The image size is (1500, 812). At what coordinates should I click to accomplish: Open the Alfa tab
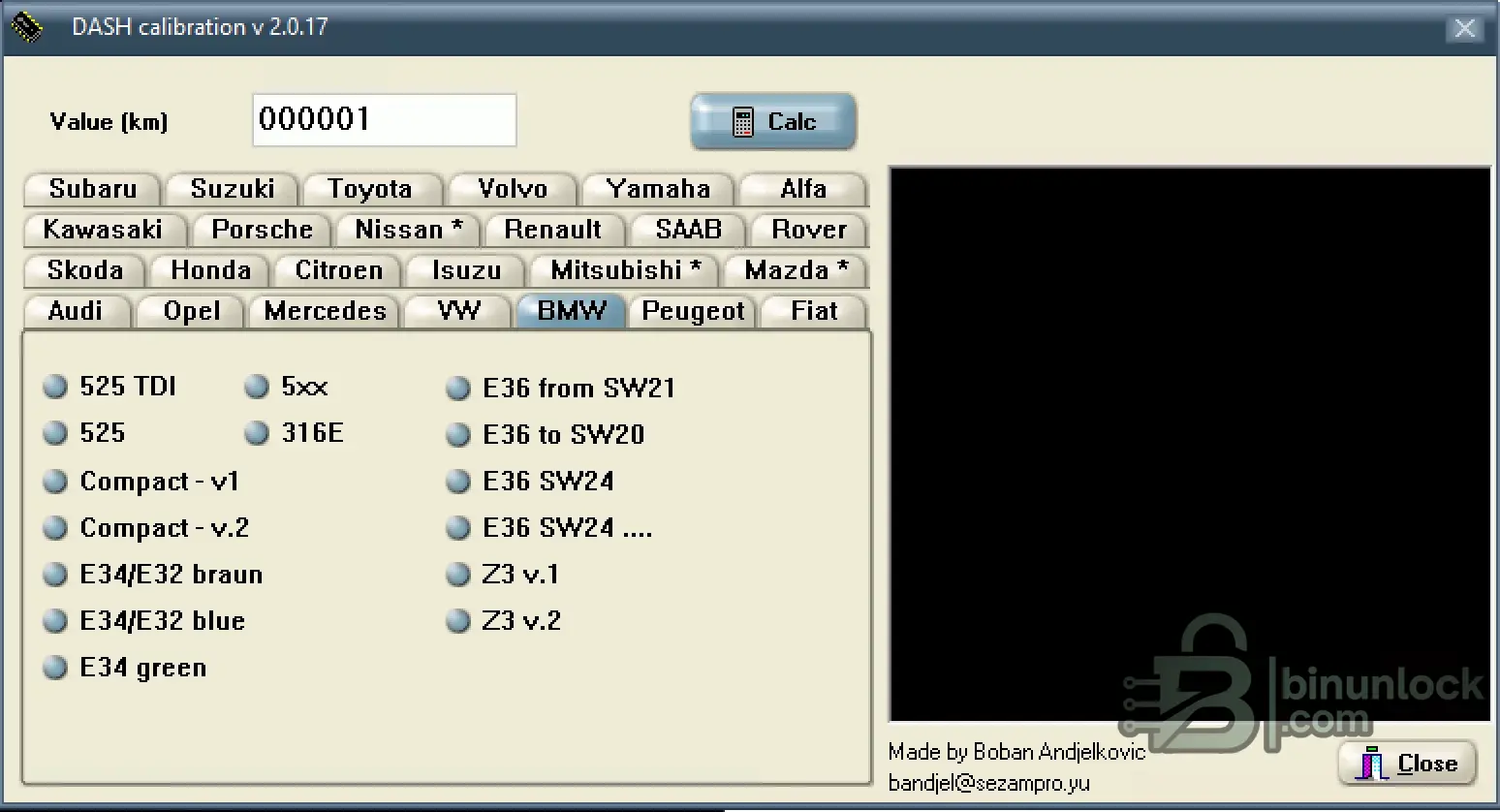pyautogui.click(x=803, y=189)
